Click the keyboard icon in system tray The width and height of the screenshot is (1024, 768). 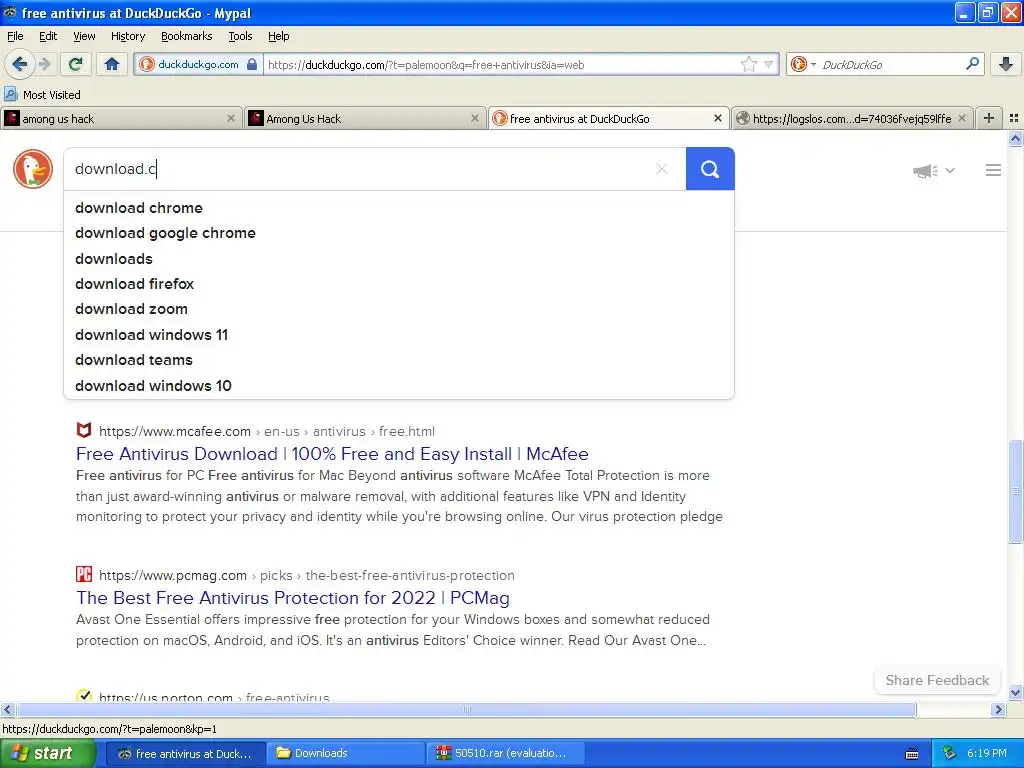pyautogui.click(x=912, y=754)
